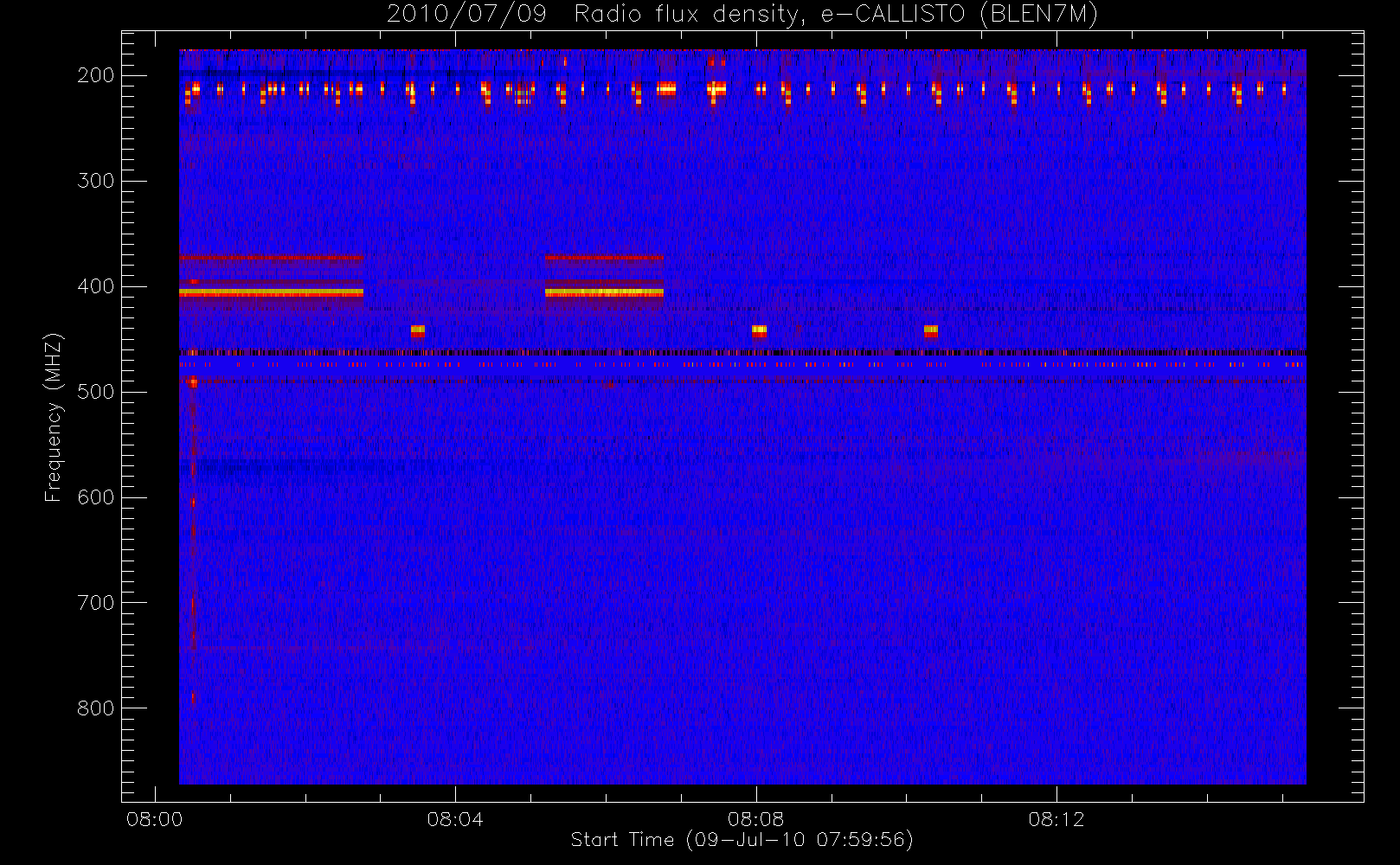Click the plot title '2010/07/09 Radio flux density'

click(x=742, y=14)
